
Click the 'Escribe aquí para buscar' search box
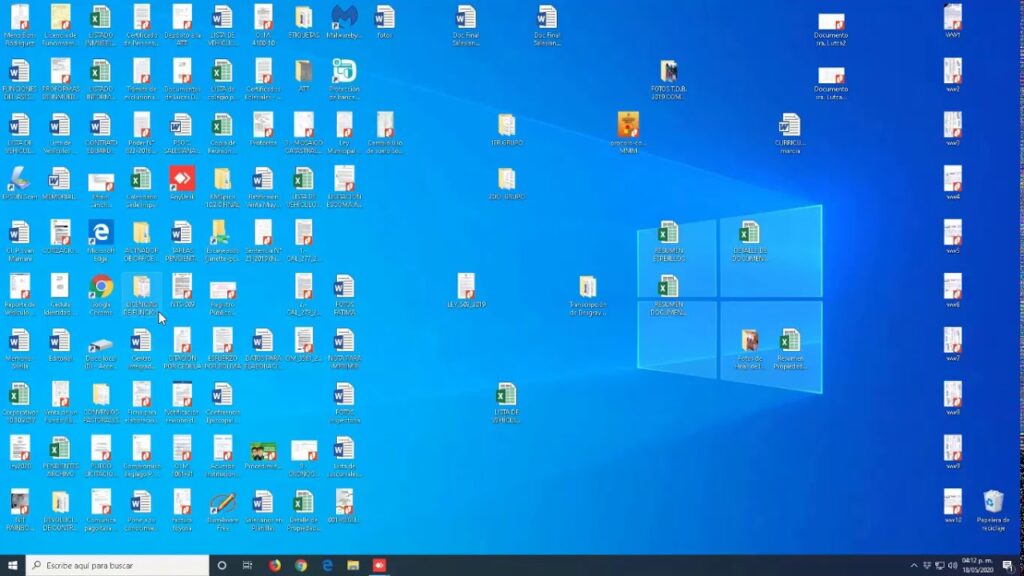(120, 565)
